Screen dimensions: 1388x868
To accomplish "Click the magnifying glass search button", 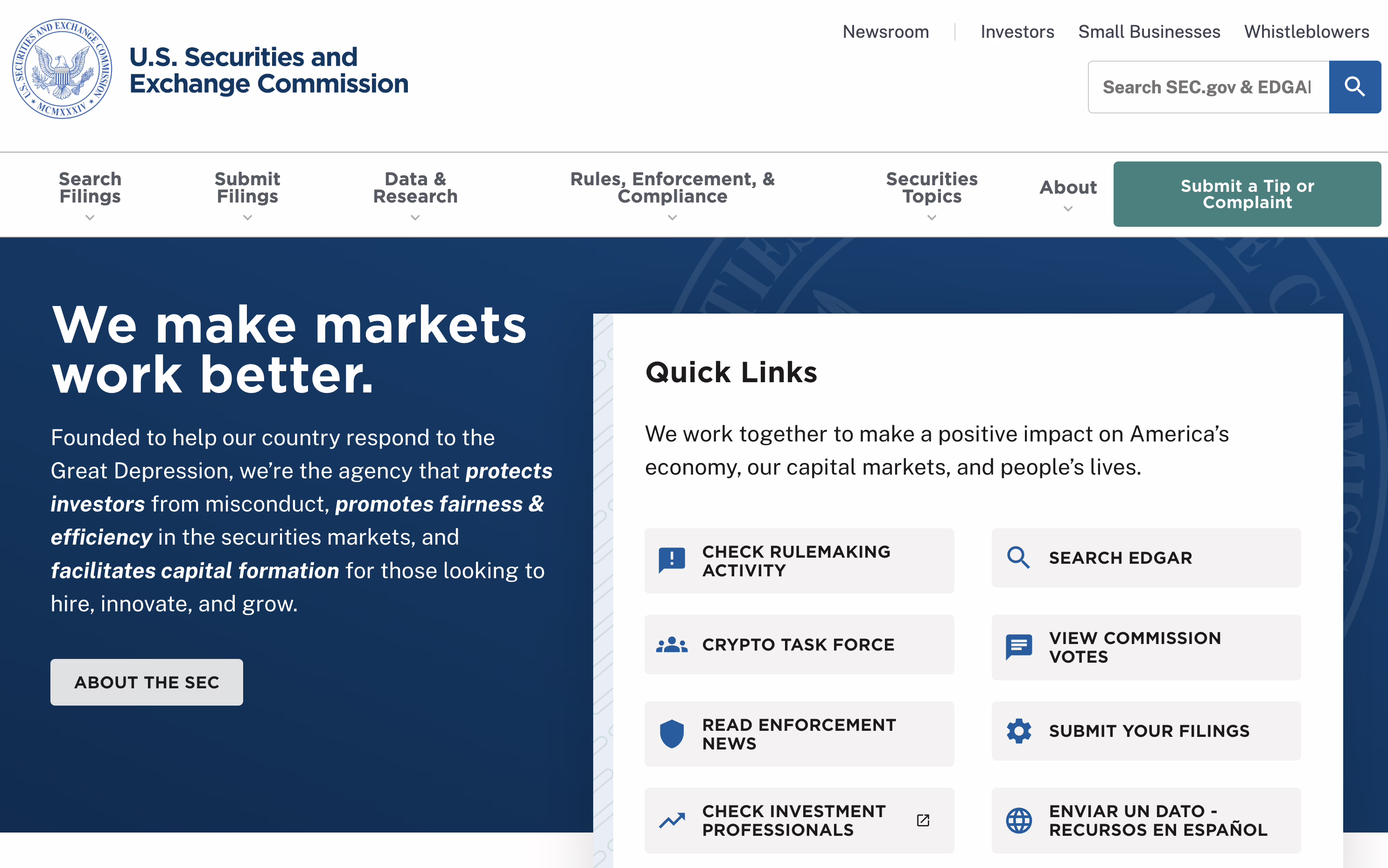I will click(x=1355, y=87).
